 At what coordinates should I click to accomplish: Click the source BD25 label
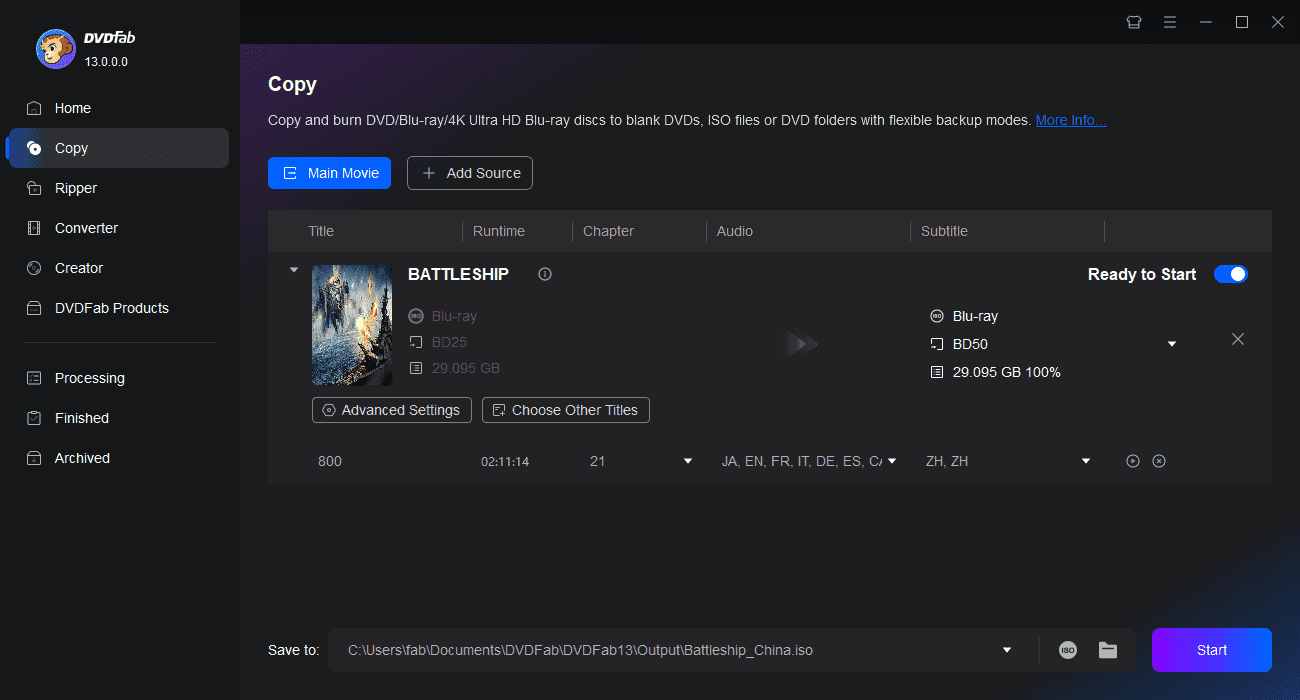coord(449,342)
